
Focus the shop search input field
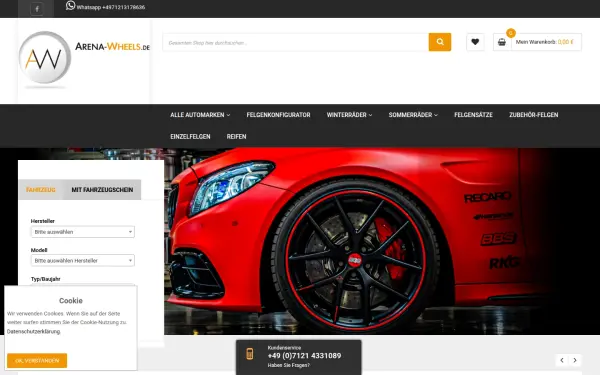point(295,42)
